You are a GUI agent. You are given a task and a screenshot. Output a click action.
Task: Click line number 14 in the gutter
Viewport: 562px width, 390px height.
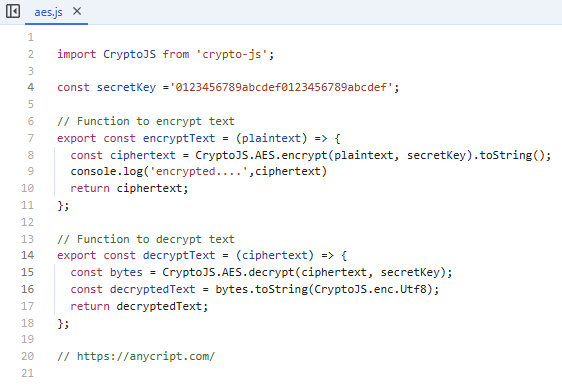point(28,255)
